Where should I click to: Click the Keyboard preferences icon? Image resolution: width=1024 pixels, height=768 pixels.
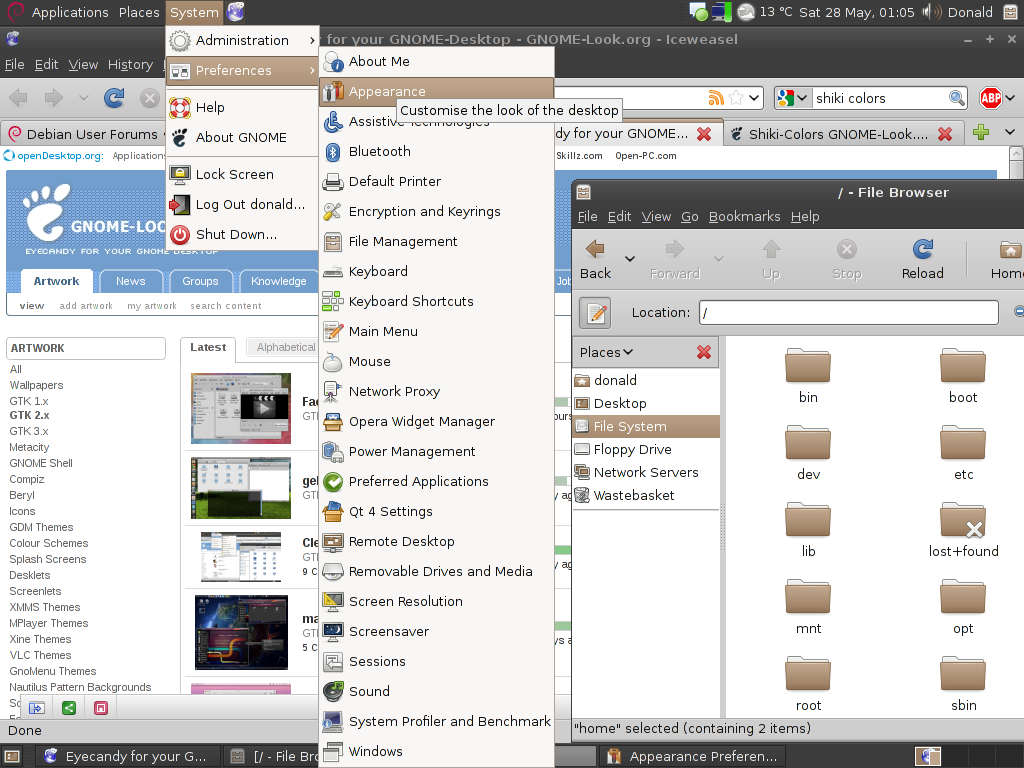click(x=333, y=272)
